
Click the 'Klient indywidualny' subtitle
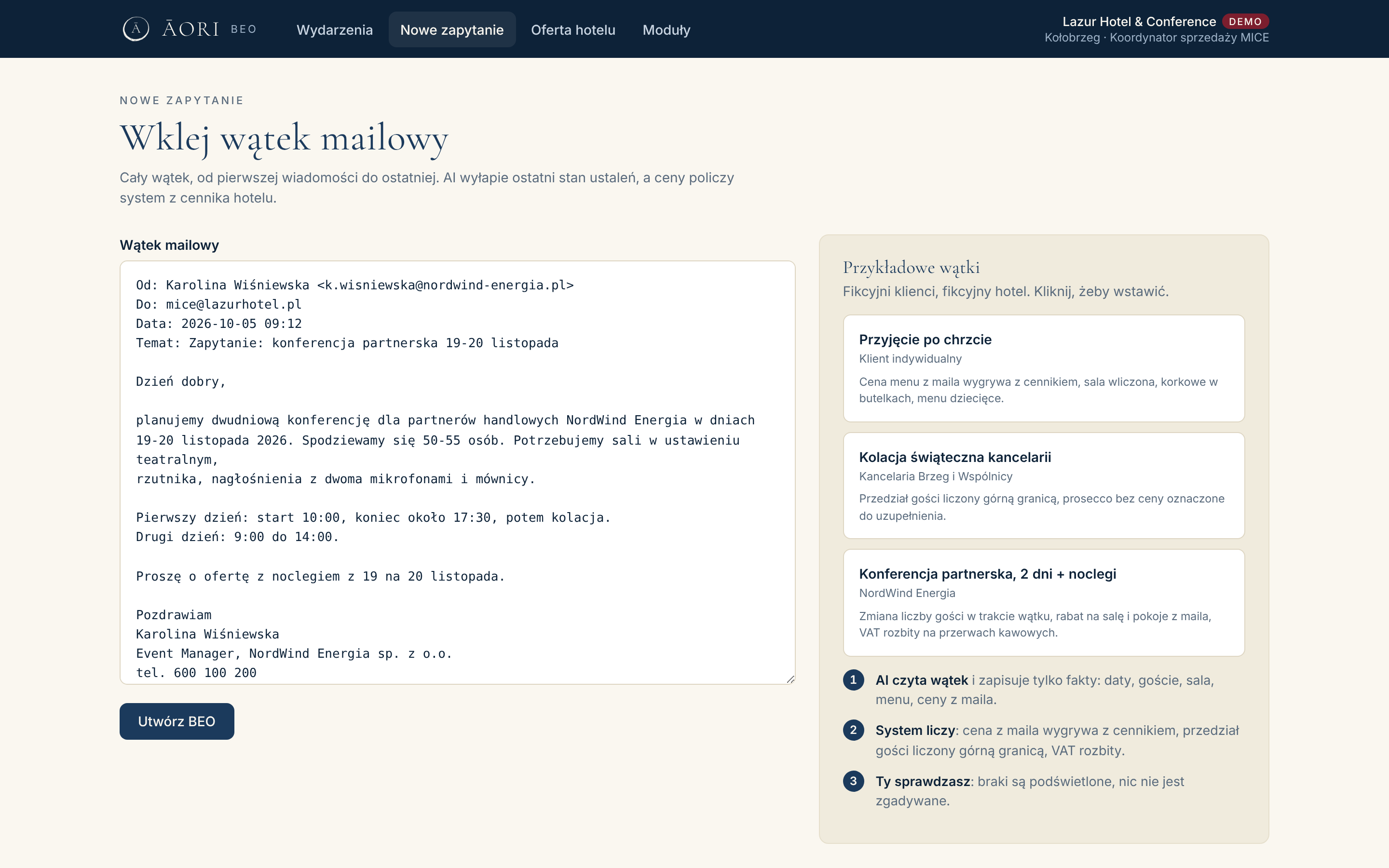pyautogui.click(x=910, y=359)
